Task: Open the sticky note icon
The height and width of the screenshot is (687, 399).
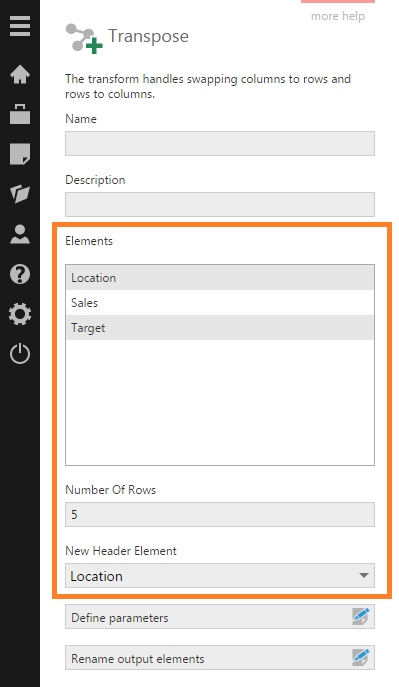Action: click(x=20, y=153)
